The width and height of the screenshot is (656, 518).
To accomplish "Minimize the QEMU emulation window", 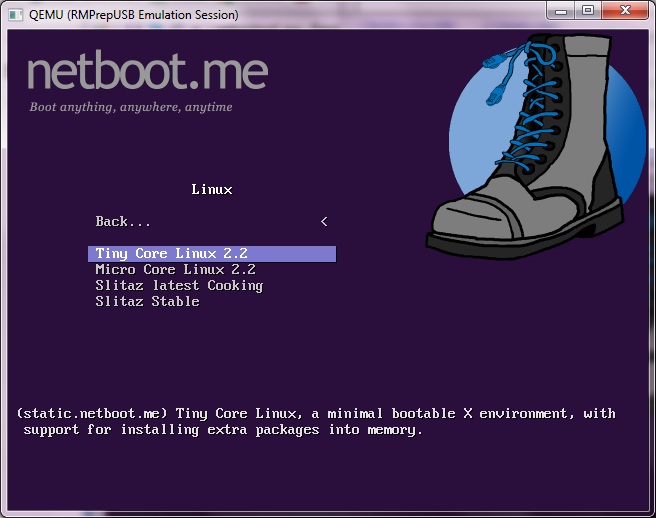I will coord(561,10).
